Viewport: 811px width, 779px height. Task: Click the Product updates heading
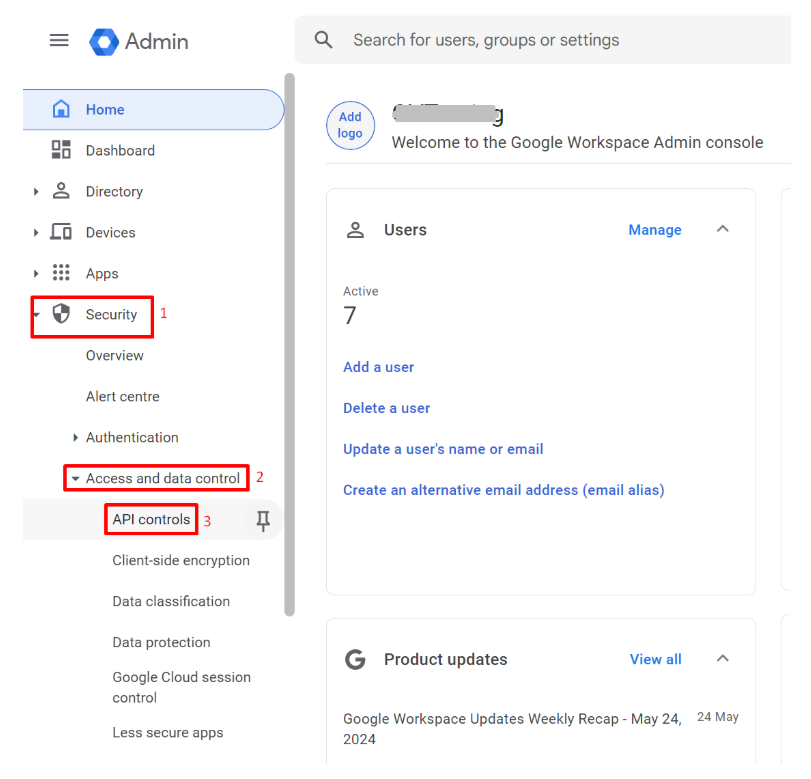point(445,659)
